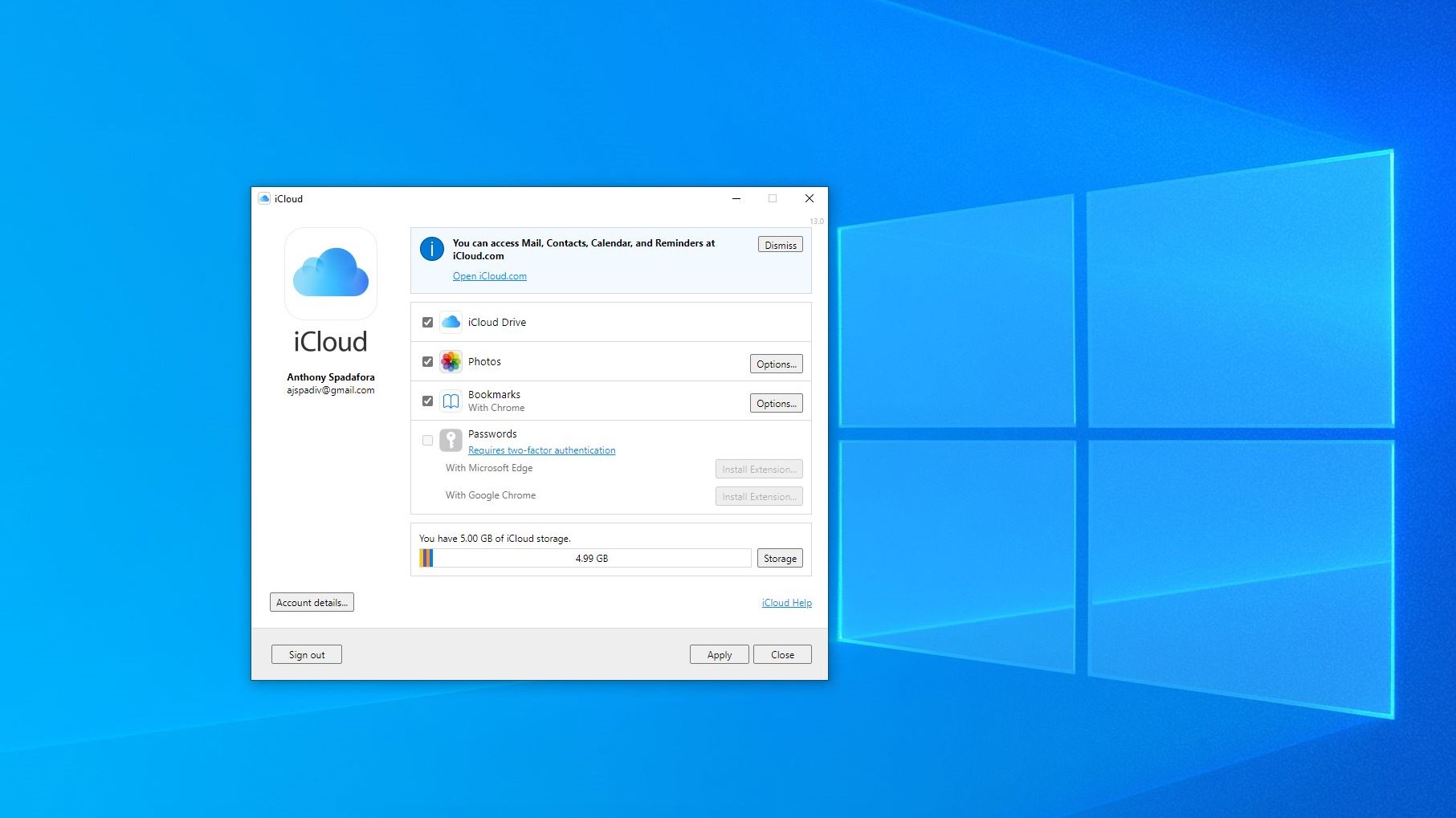
Task: Close the iCloud window with X
Action: coord(810,198)
